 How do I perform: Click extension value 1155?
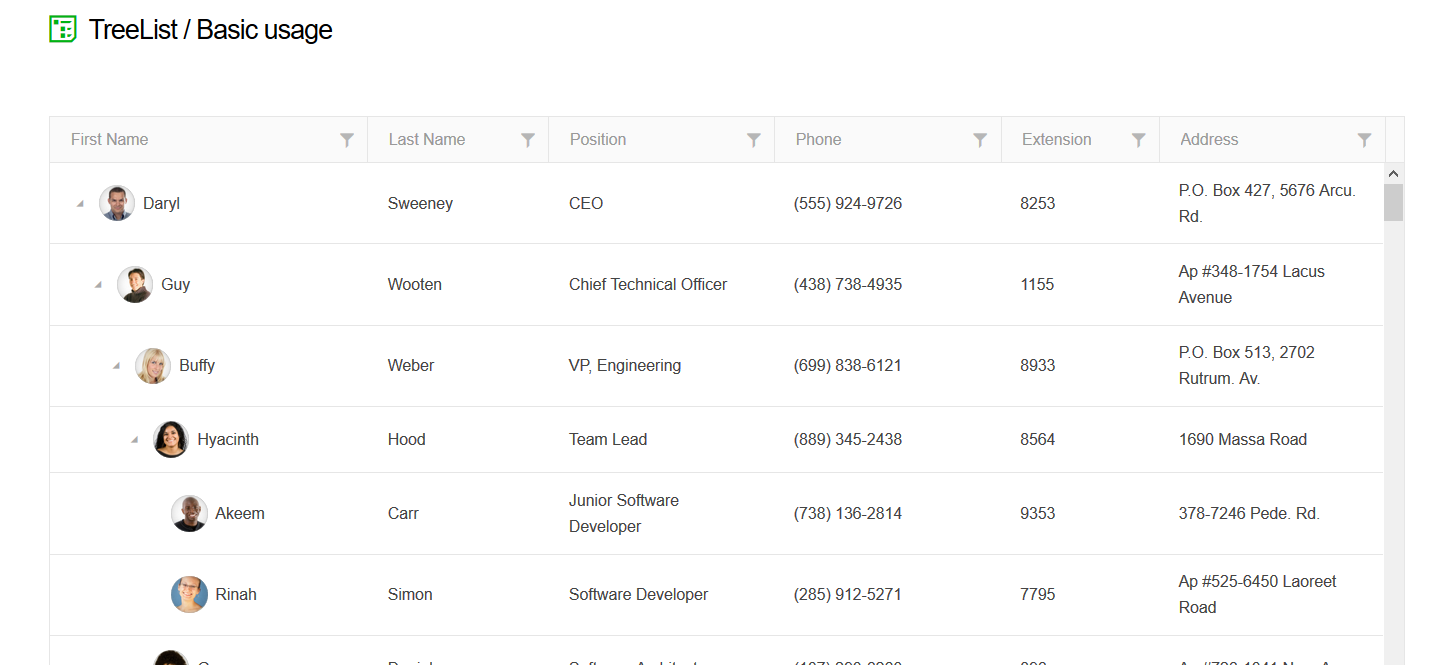coord(1037,284)
